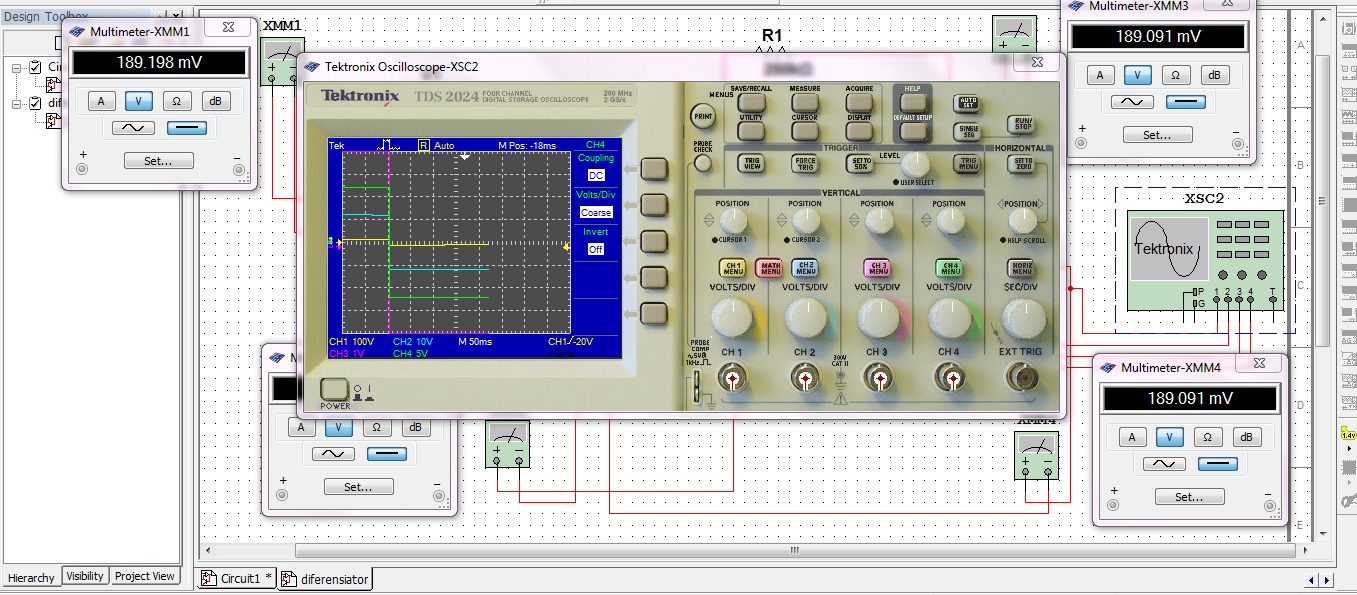Switch to the Project View tab
This screenshot has width=1357, height=595.
coord(145,576)
